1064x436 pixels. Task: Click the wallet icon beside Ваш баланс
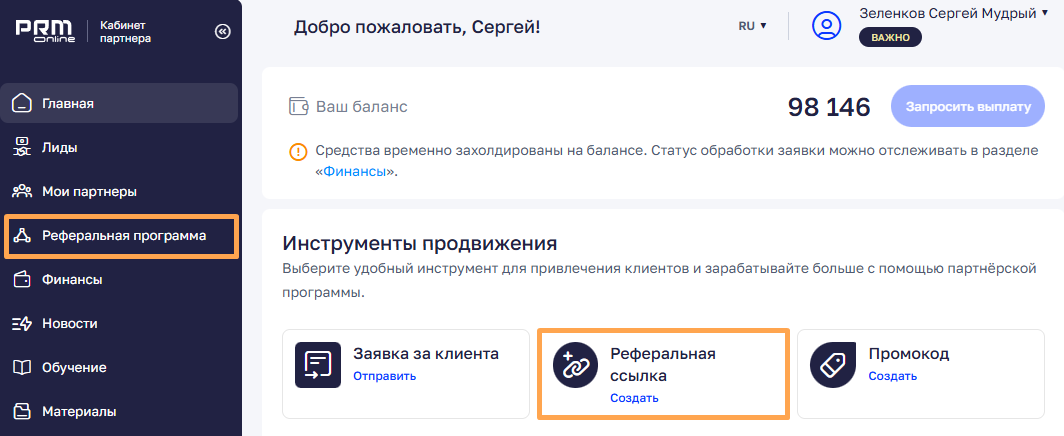pyautogui.click(x=299, y=107)
